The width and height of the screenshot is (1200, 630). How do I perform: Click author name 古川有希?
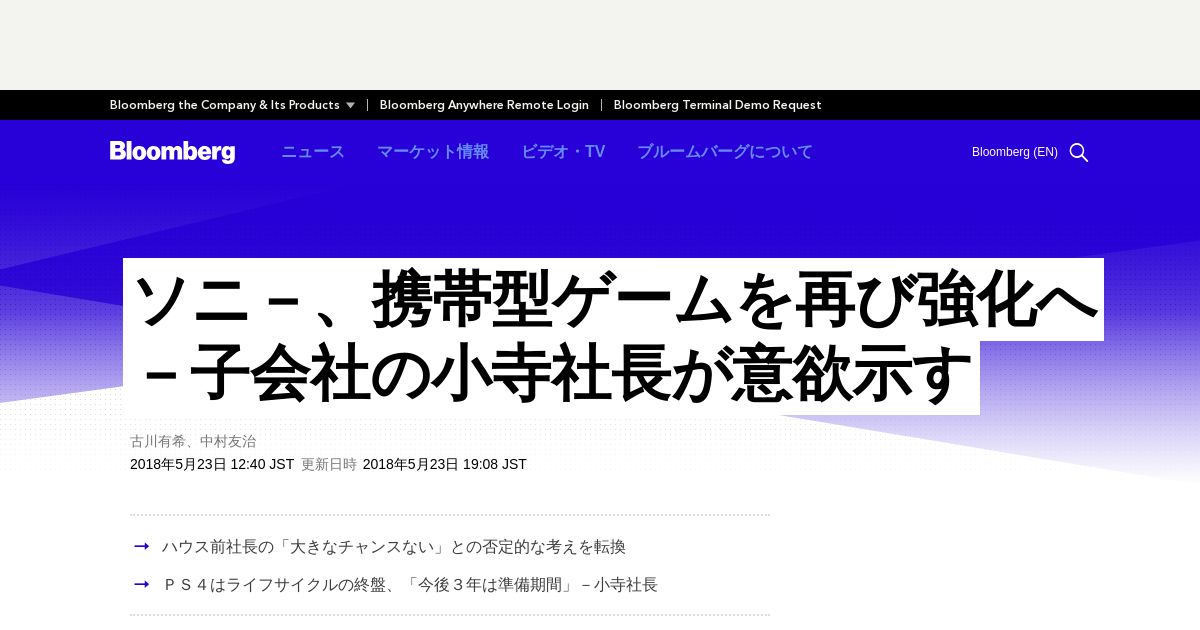(158, 441)
